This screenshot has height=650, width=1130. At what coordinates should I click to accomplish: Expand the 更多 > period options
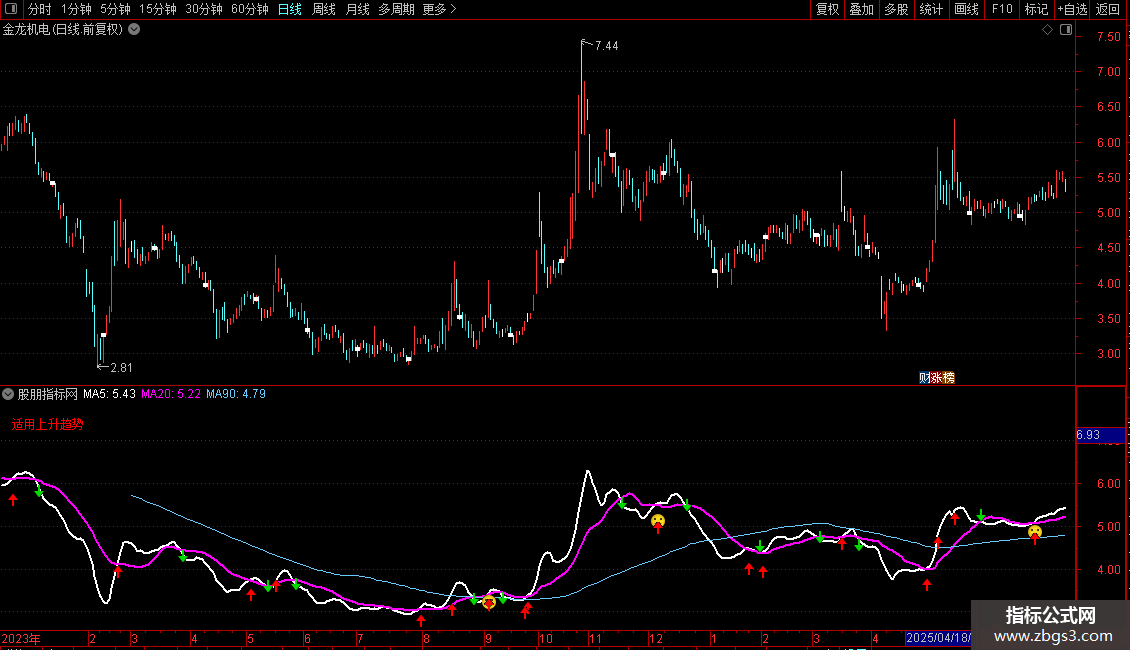coord(439,9)
